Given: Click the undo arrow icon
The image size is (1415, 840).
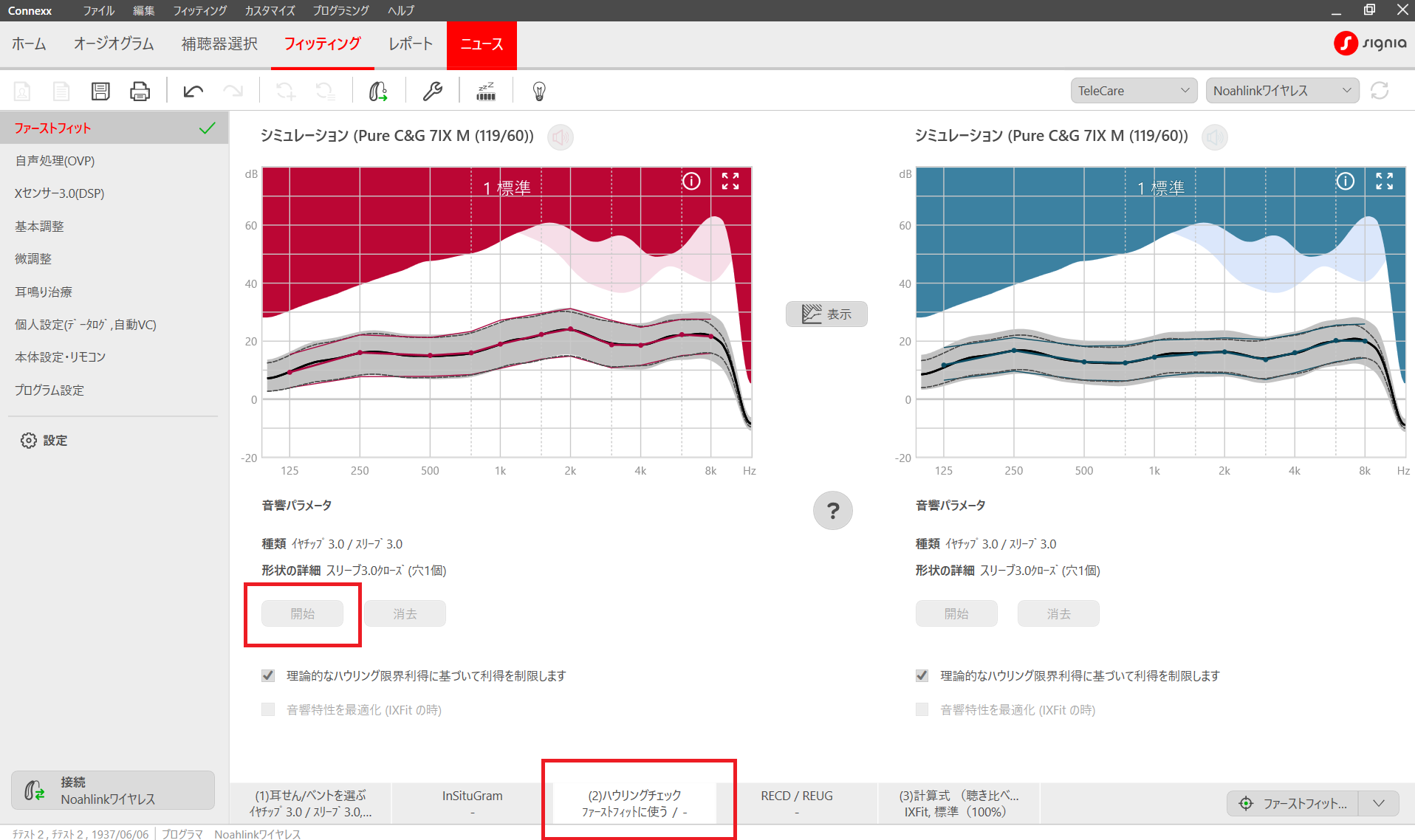Looking at the screenshot, I should click(193, 91).
